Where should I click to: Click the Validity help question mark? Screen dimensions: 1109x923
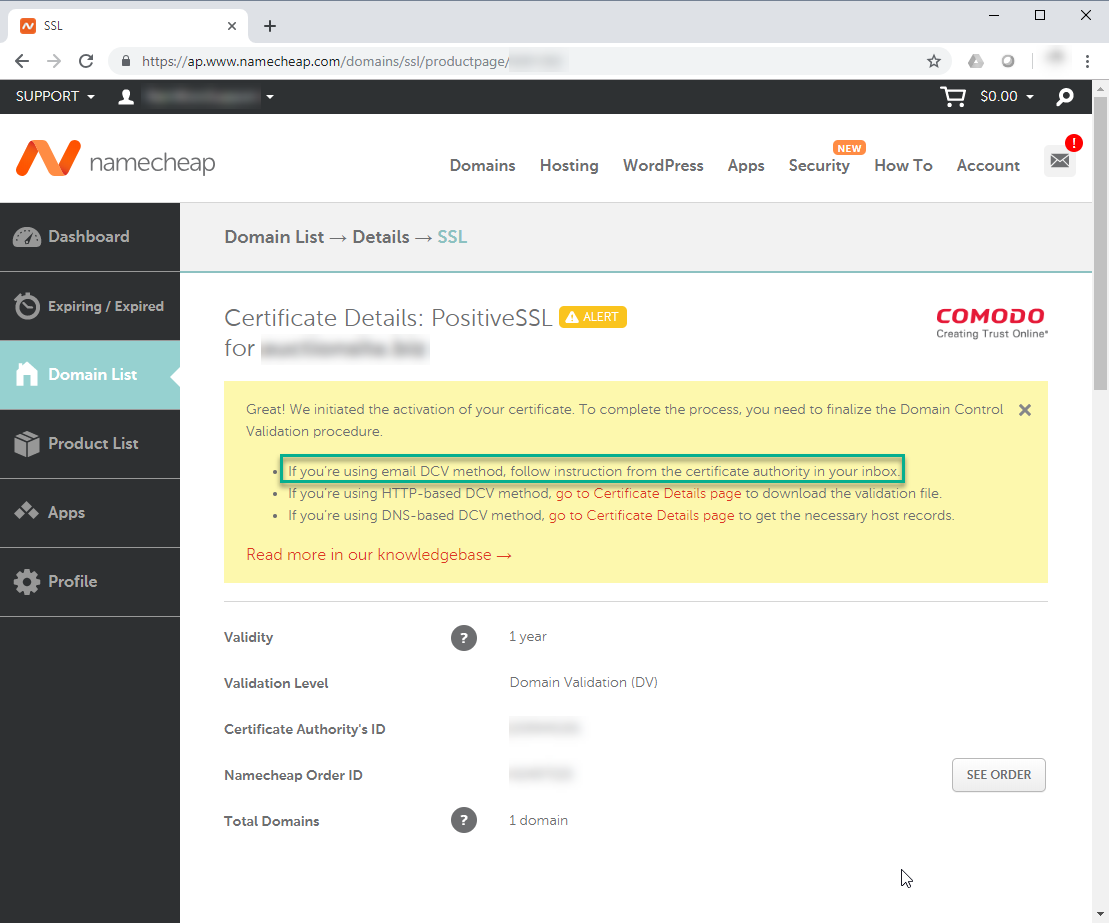tap(464, 638)
